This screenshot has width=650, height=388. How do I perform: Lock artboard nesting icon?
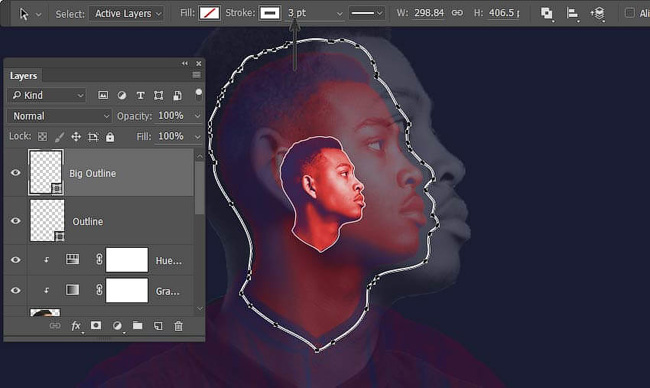(93, 137)
